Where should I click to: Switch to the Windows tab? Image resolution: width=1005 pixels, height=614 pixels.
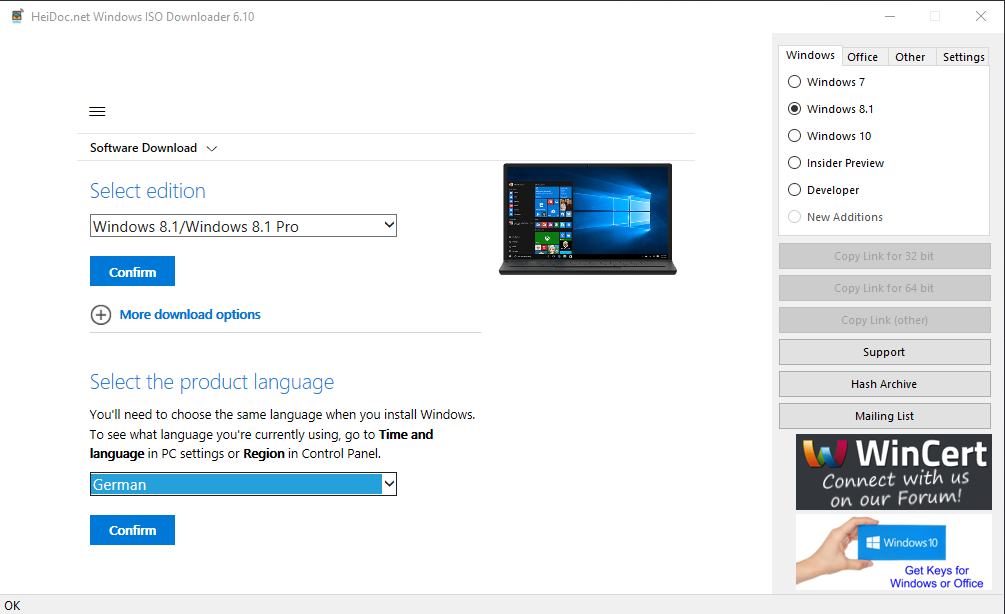[810, 55]
